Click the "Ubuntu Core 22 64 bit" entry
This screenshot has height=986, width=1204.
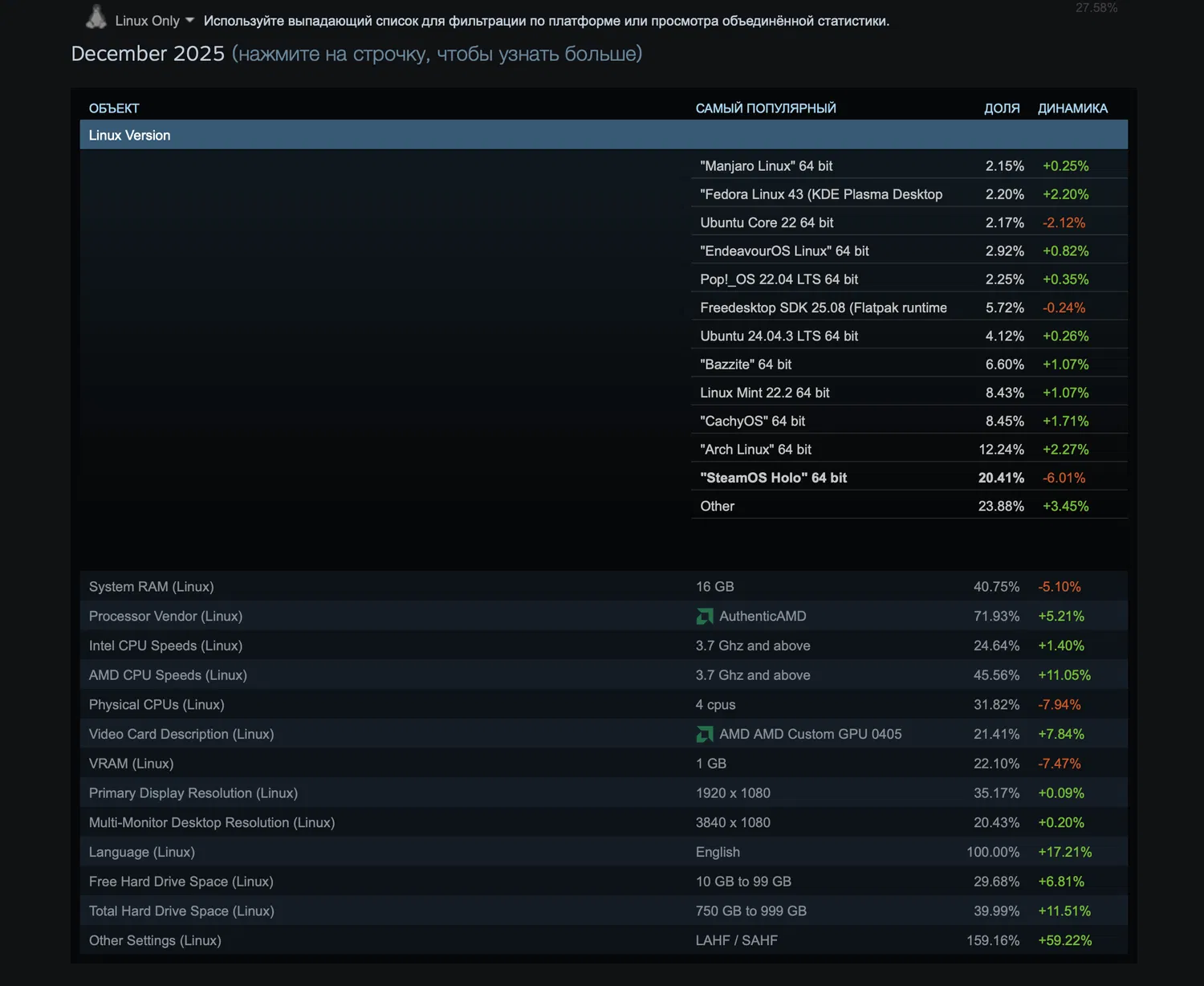coord(767,222)
